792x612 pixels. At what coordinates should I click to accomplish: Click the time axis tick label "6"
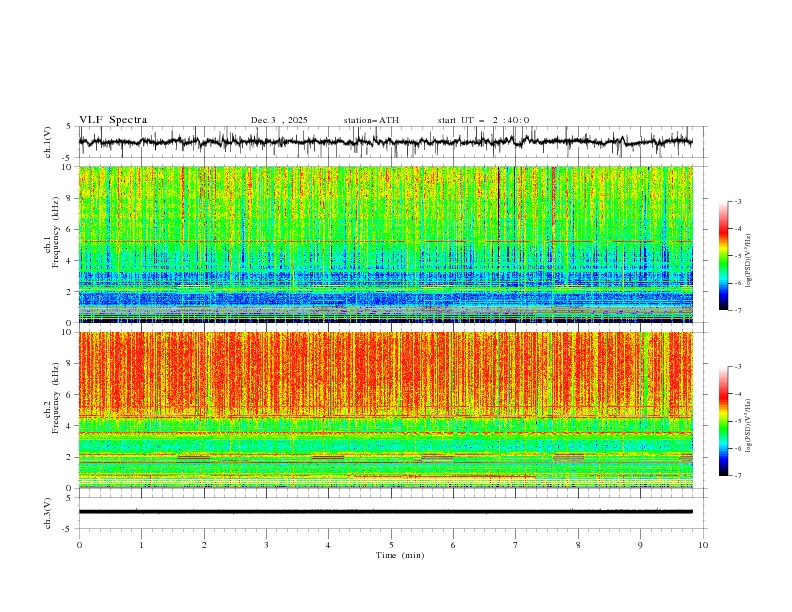[453, 545]
